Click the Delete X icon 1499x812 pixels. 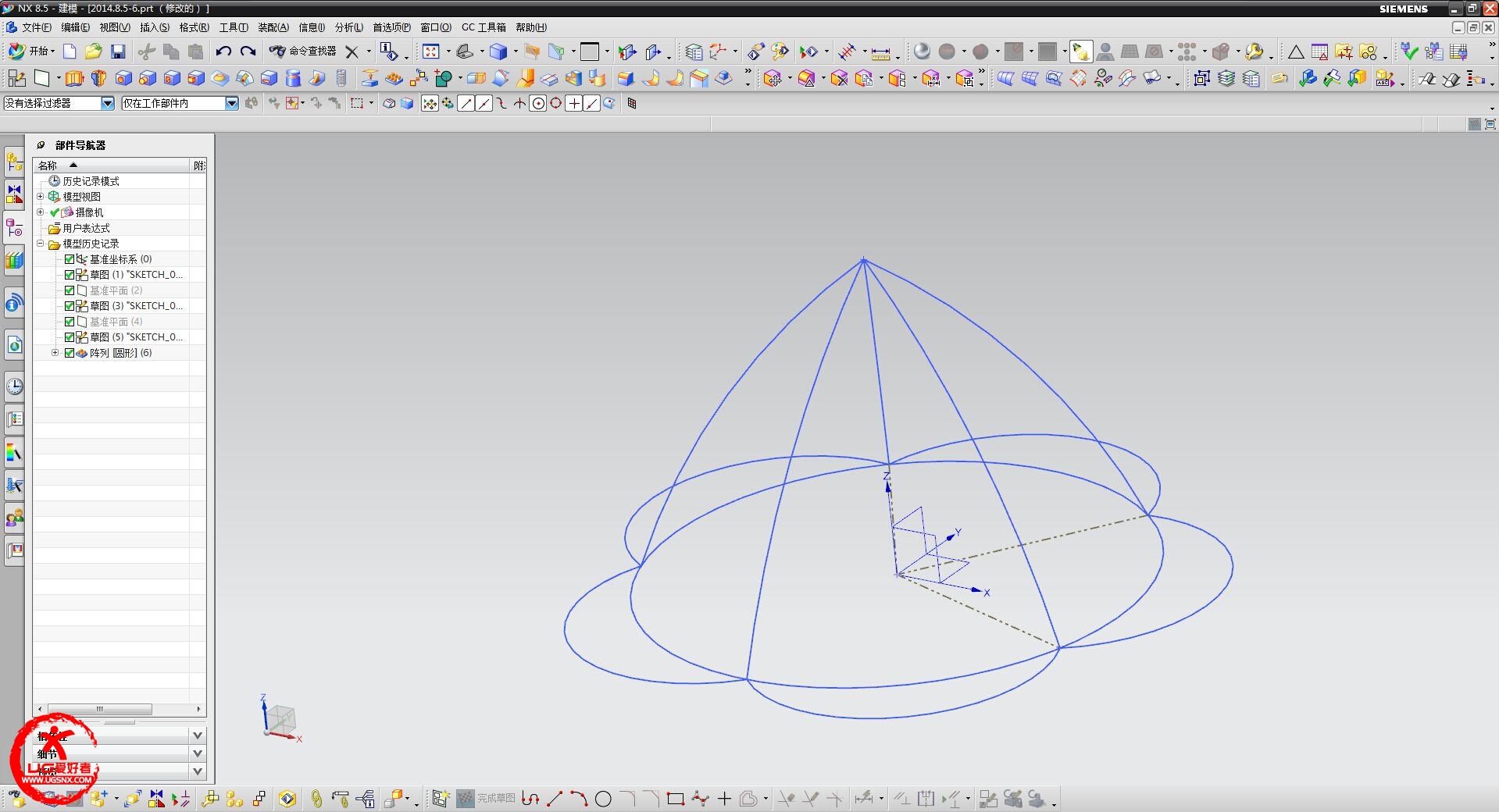click(352, 52)
